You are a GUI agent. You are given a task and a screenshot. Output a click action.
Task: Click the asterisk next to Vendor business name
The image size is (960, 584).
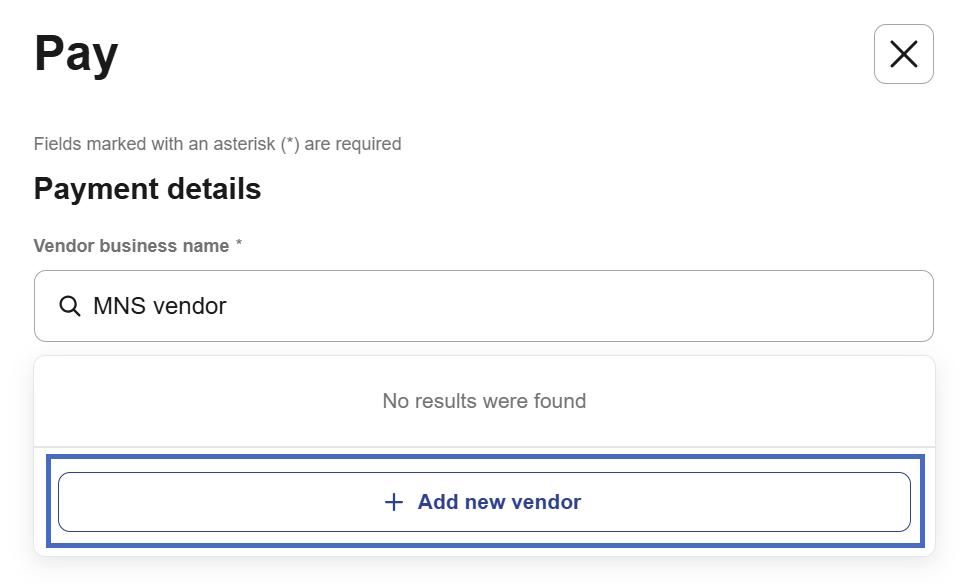pos(239,245)
